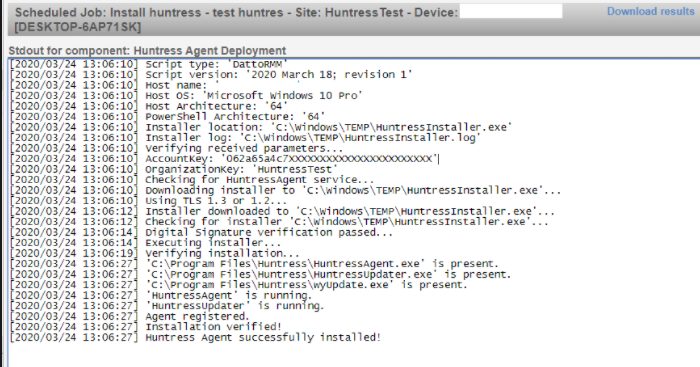Image resolution: width=700 pixels, height=367 pixels.
Task: Click the 'Executing installer...' log line
Action: (x=146, y=242)
